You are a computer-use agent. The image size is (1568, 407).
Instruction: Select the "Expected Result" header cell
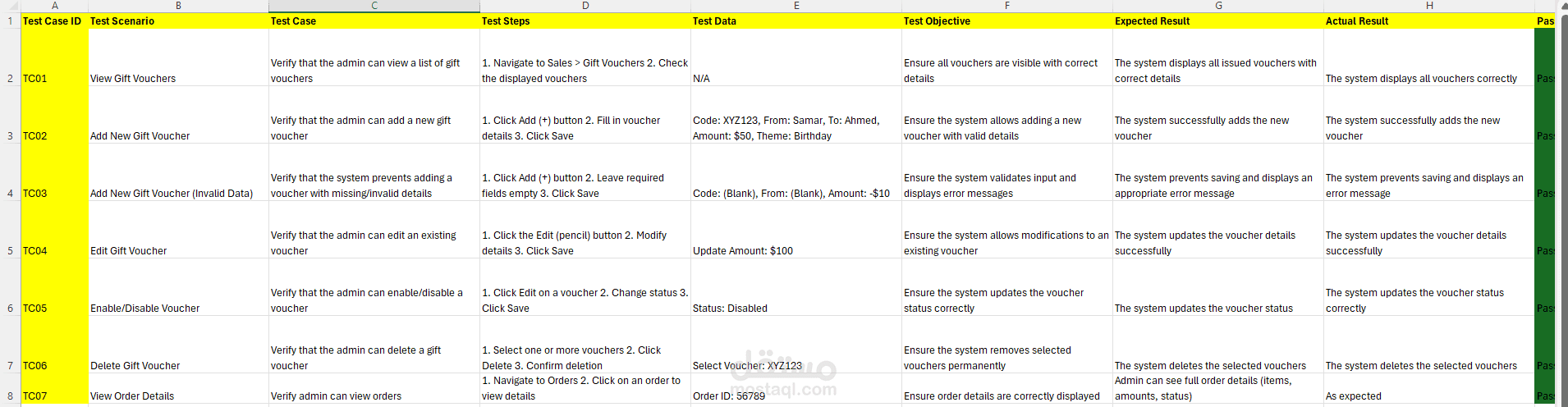[x=1217, y=21]
